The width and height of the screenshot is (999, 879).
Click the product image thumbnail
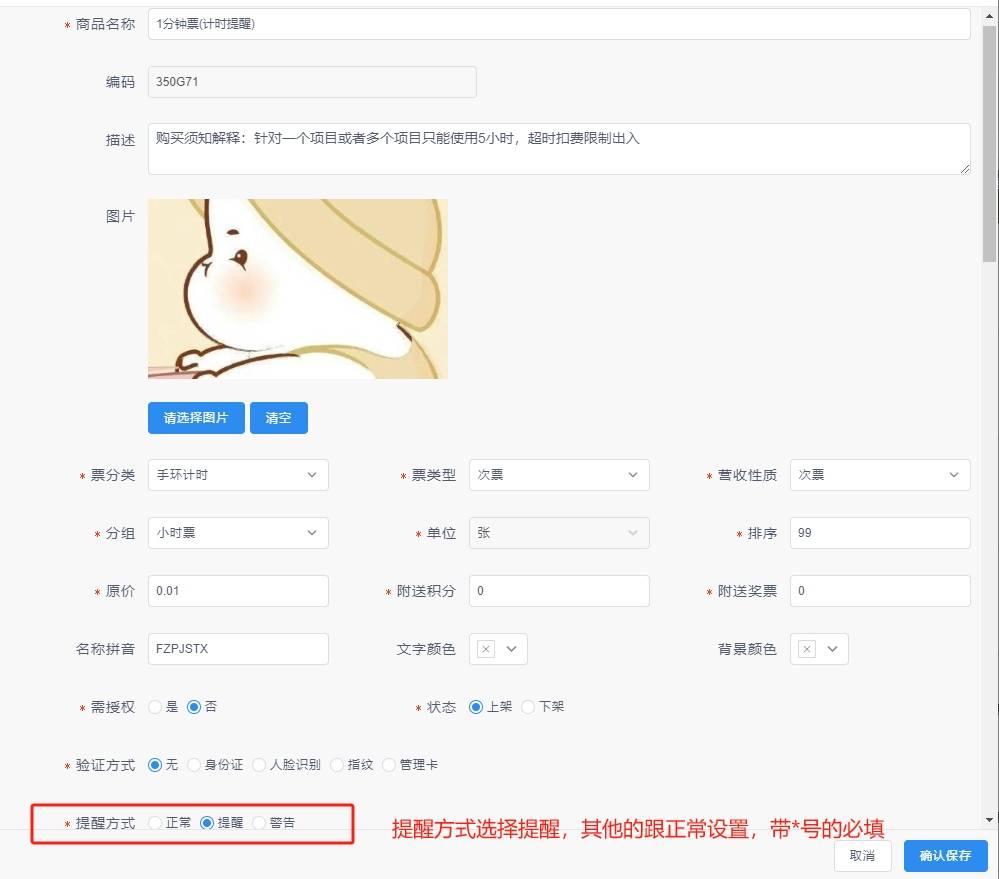(298, 289)
